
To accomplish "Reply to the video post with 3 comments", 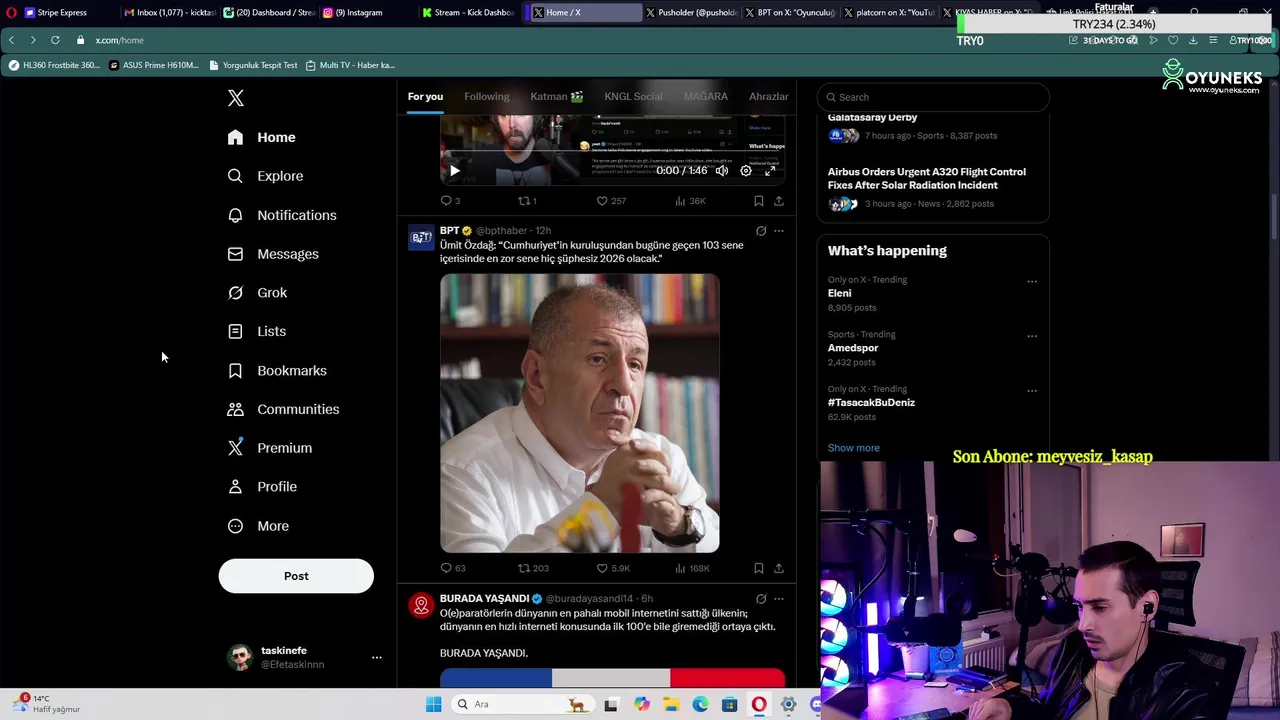I will tap(450, 201).
